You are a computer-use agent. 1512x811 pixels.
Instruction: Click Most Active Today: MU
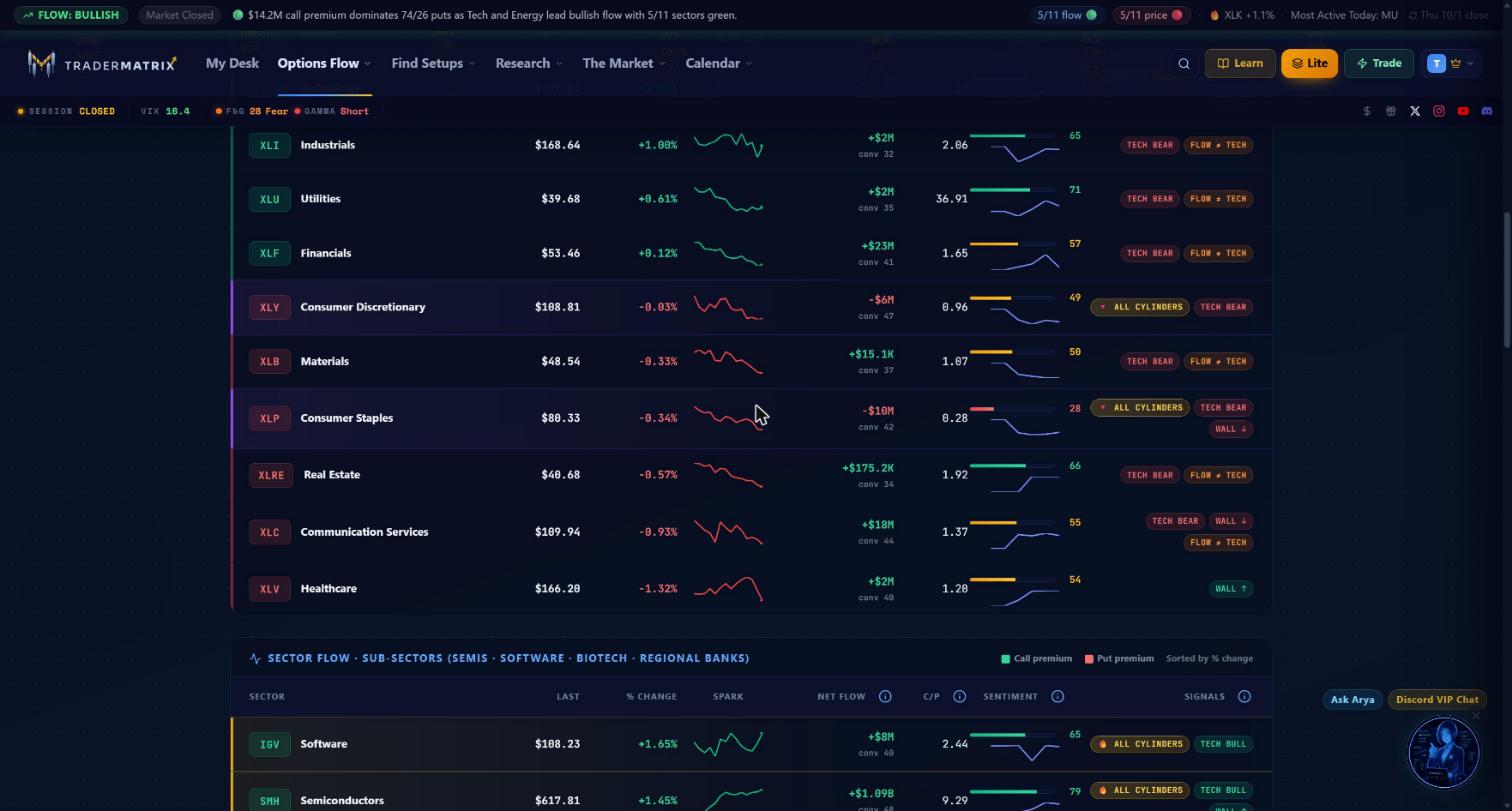pyautogui.click(x=1344, y=15)
